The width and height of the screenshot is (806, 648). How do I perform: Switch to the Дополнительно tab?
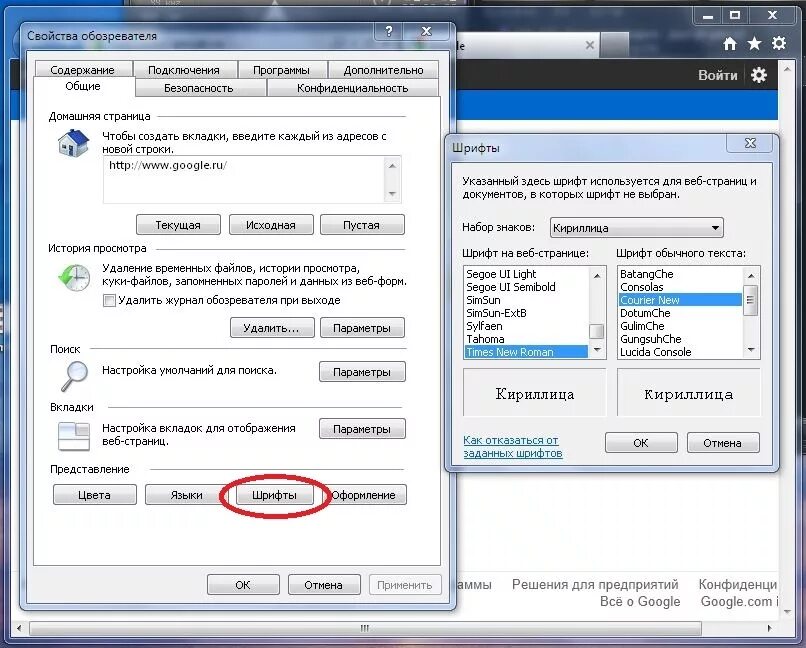(383, 70)
